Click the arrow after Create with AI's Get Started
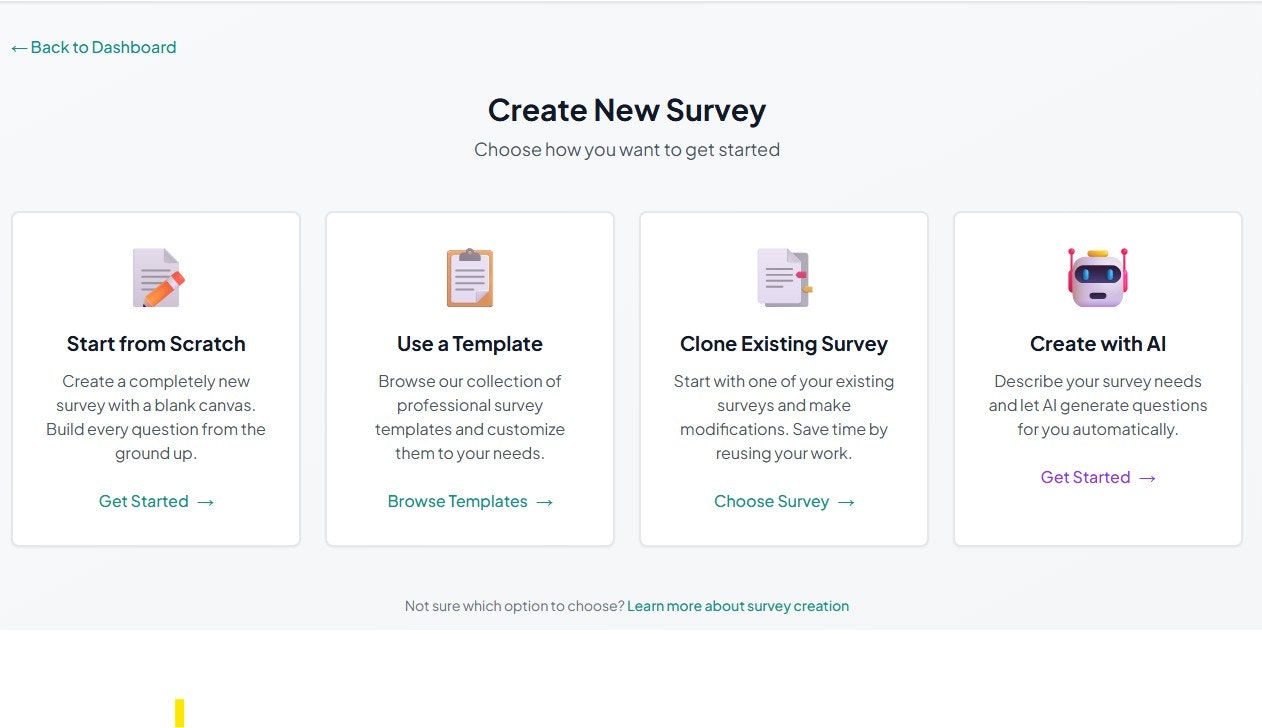The width and height of the screenshot is (1262, 728). point(1146,478)
